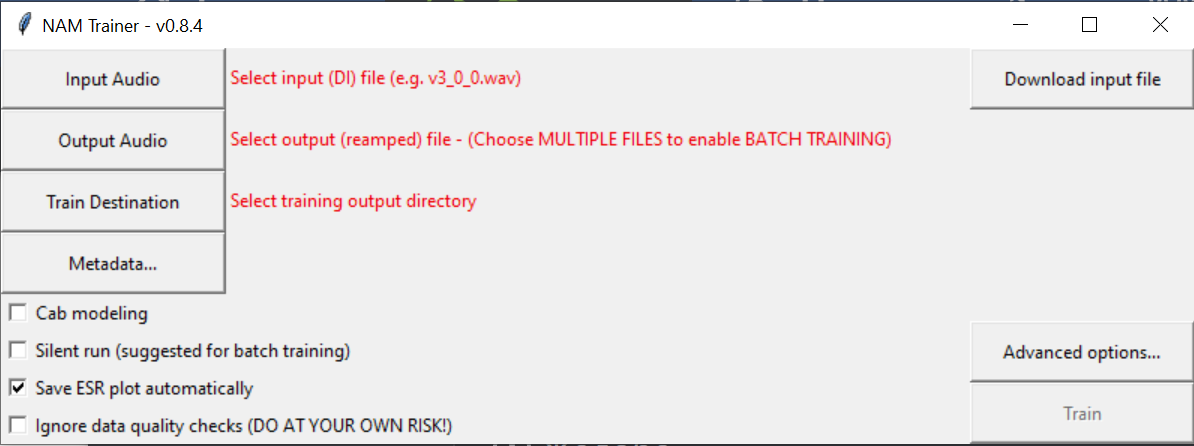Click the red 'Select input (DI) file' text
Screen dimensions: 1194x446
click(375, 79)
